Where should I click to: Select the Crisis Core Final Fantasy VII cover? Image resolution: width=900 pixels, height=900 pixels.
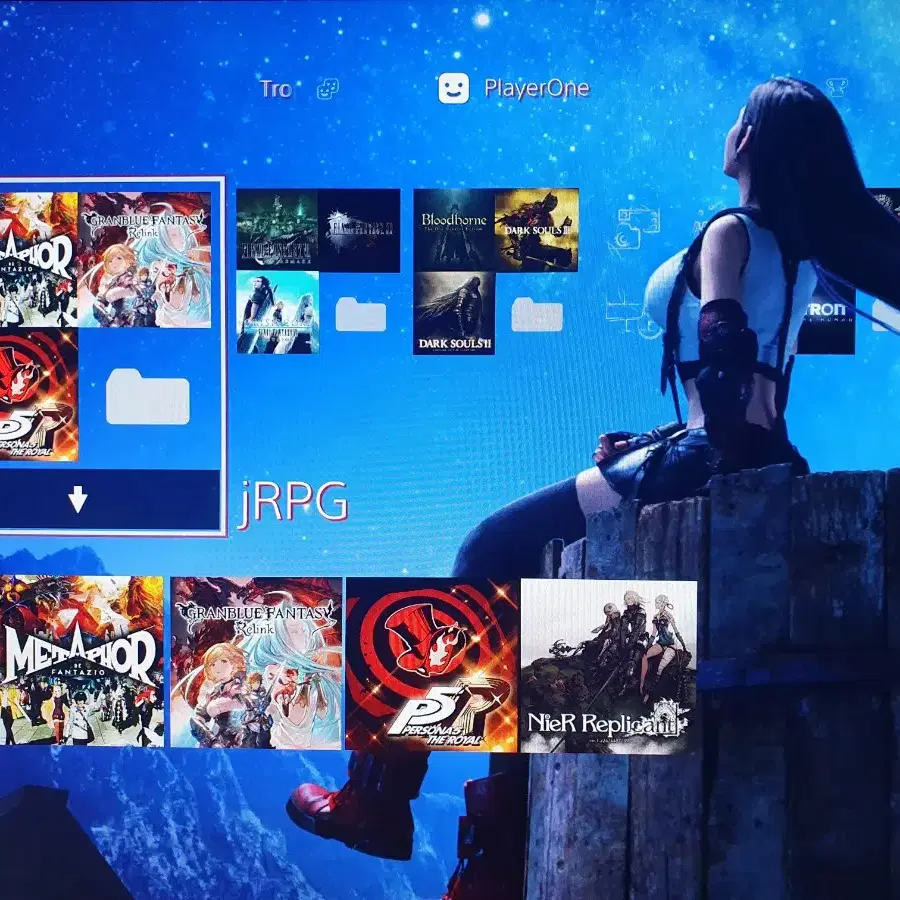tap(278, 312)
